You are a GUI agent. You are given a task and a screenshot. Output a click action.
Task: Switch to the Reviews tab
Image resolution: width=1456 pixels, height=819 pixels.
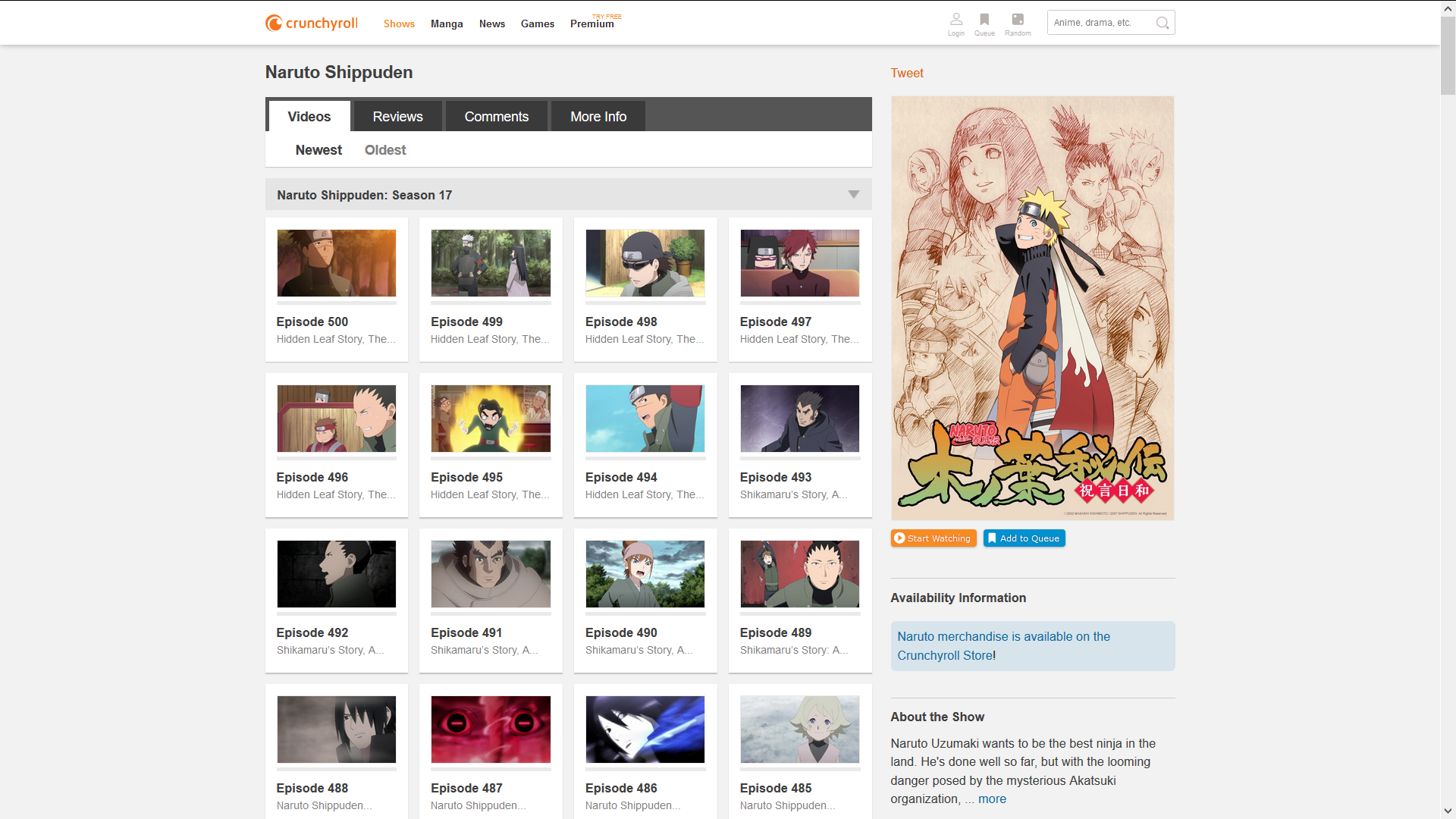point(397,116)
